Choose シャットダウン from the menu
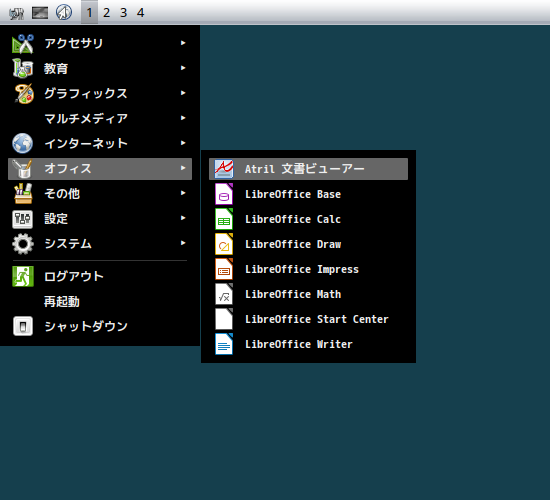 pos(100,326)
